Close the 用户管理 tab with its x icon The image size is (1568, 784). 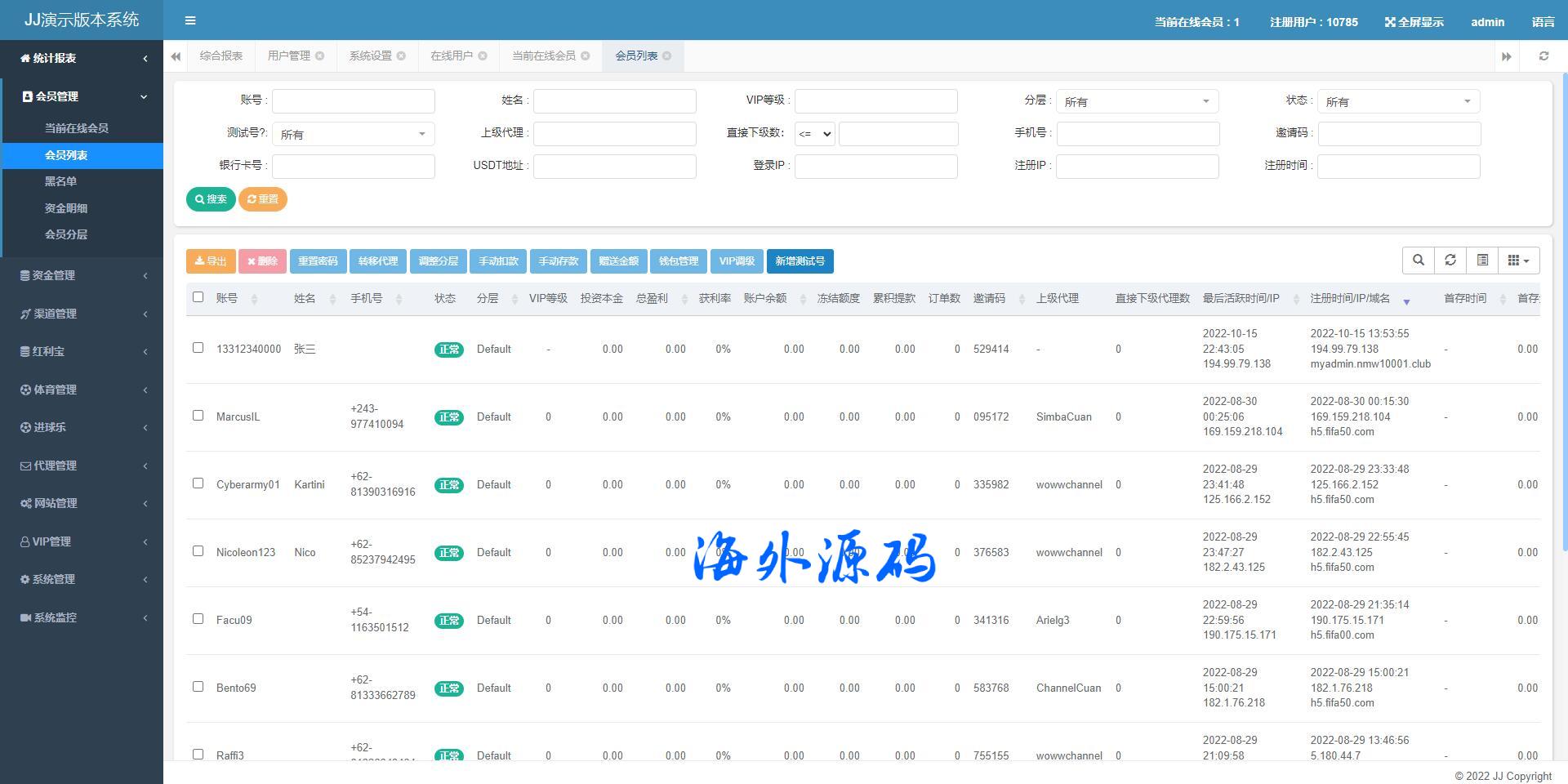coord(320,56)
